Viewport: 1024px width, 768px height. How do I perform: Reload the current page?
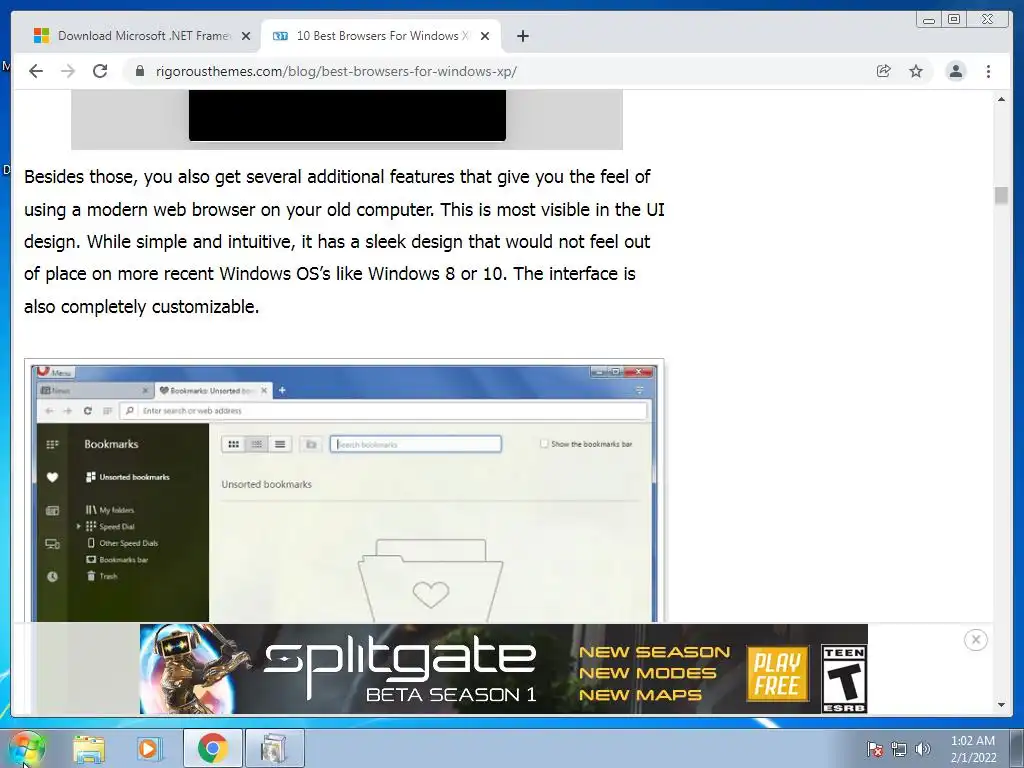(x=100, y=71)
